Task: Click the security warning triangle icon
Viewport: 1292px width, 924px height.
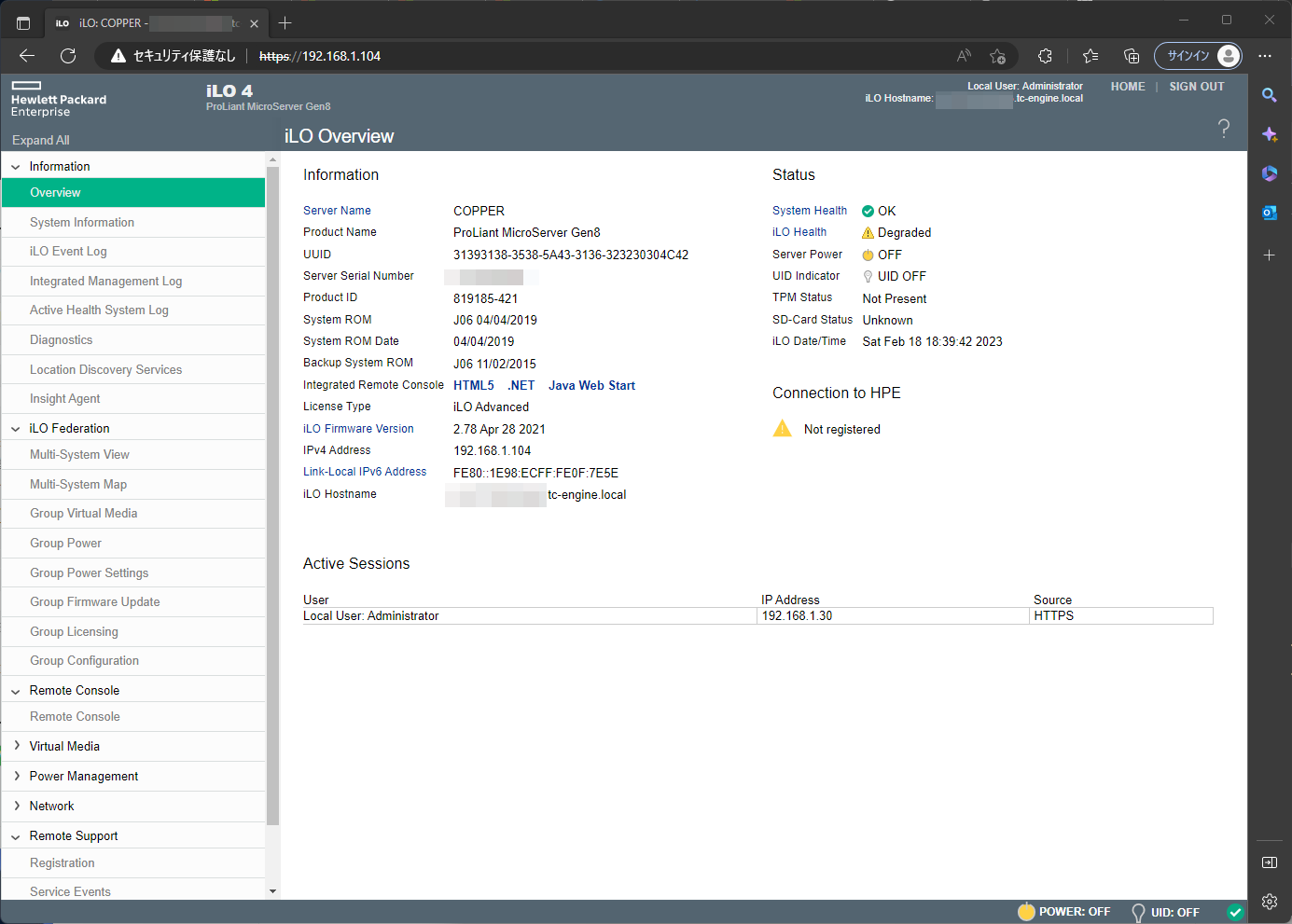Action: click(x=118, y=56)
